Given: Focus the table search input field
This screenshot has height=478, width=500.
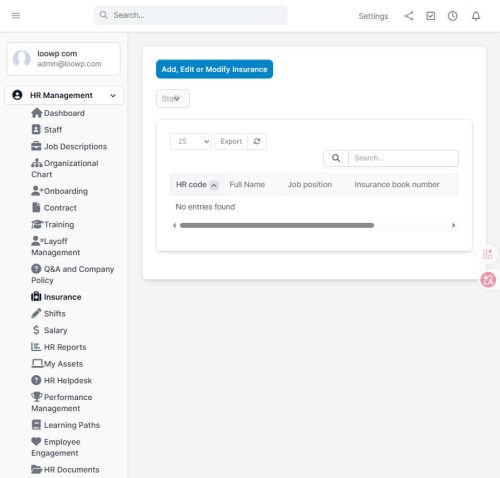Looking at the screenshot, I should point(403,158).
